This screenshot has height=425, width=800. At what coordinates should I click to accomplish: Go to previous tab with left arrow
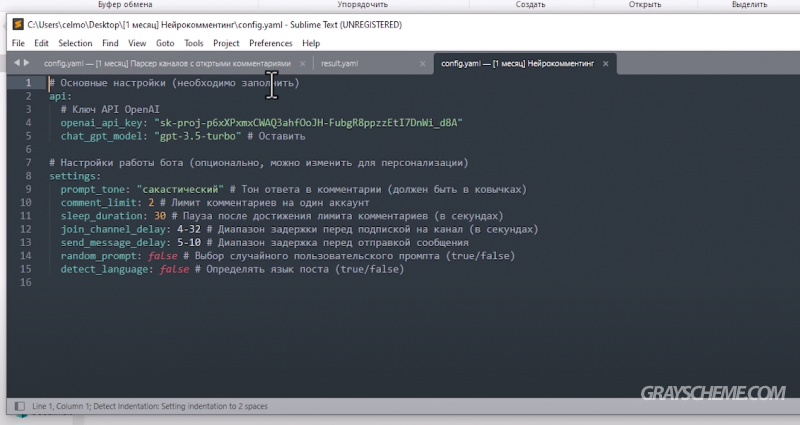click(x=16, y=63)
